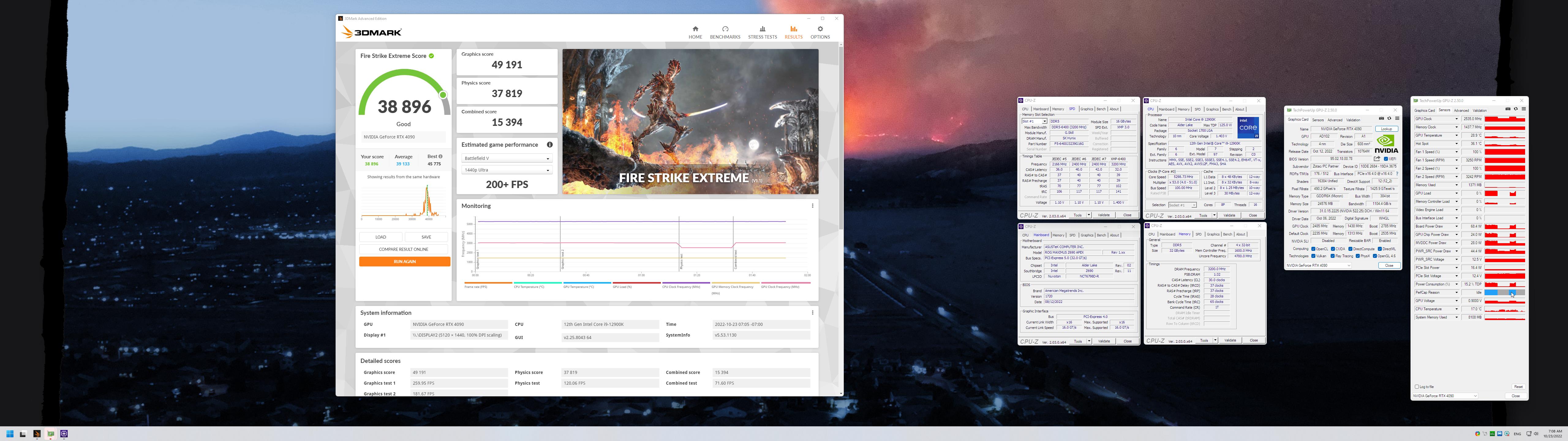1568x441 pixels.
Task: Toggle UEFI checkbox in GPU-Z
Action: click(x=1386, y=159)
